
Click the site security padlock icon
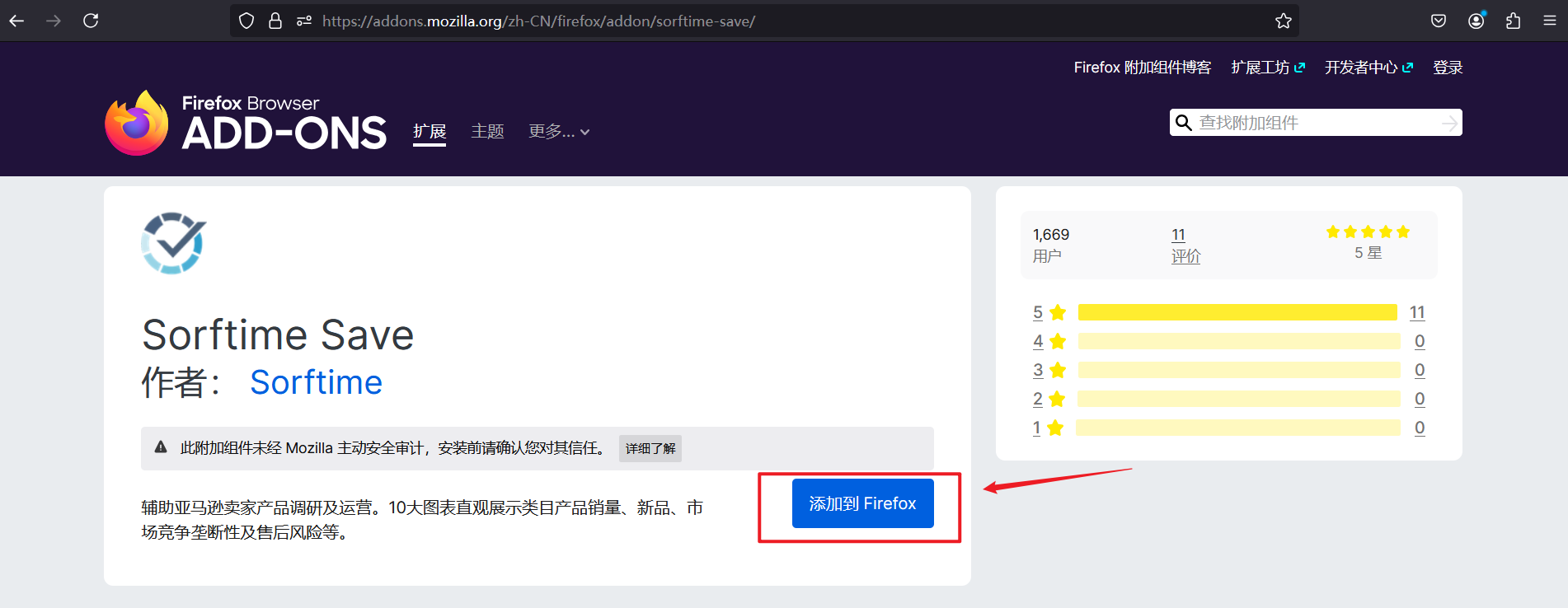point(275,21)
